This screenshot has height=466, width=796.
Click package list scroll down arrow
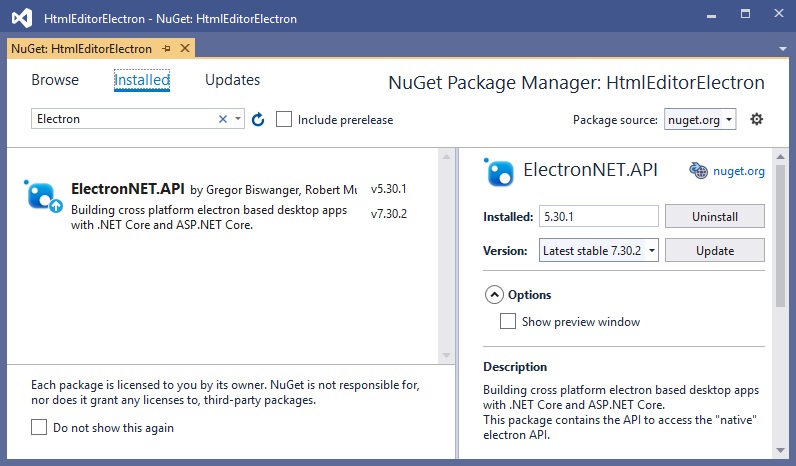tap(446, 355)
